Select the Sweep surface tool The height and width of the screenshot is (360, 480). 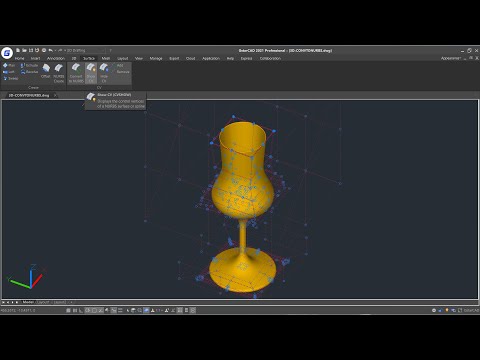[11, 78]
